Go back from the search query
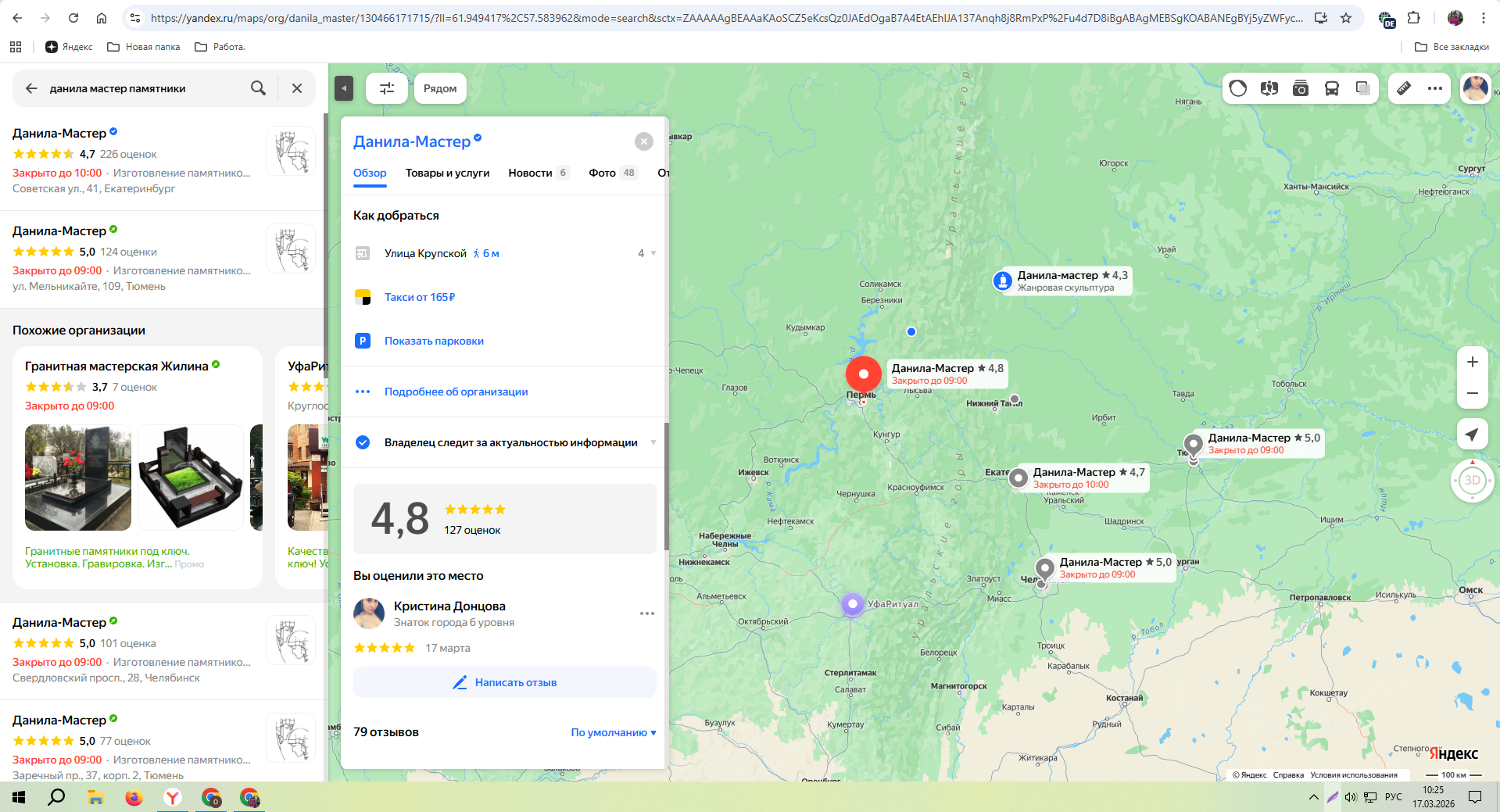The width and height of the screenshot is (1500, 812). [x=31, y=88]
